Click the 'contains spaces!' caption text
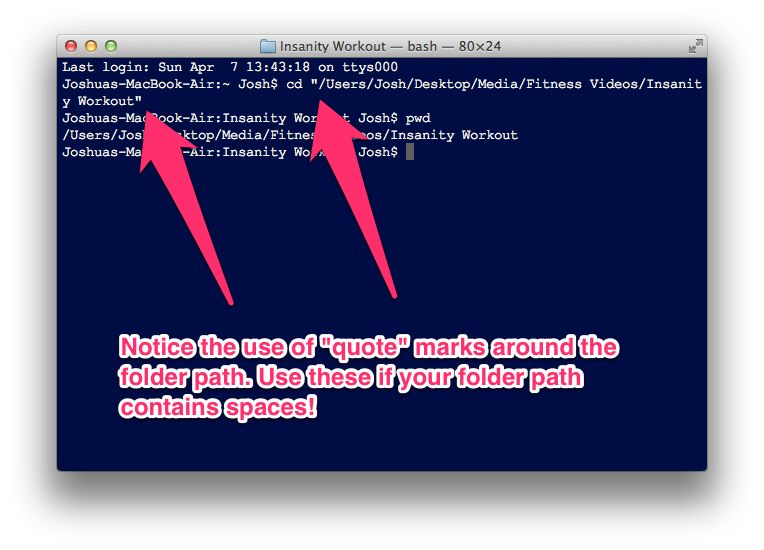This screenshot has height=550, width=764. point(218,407)
